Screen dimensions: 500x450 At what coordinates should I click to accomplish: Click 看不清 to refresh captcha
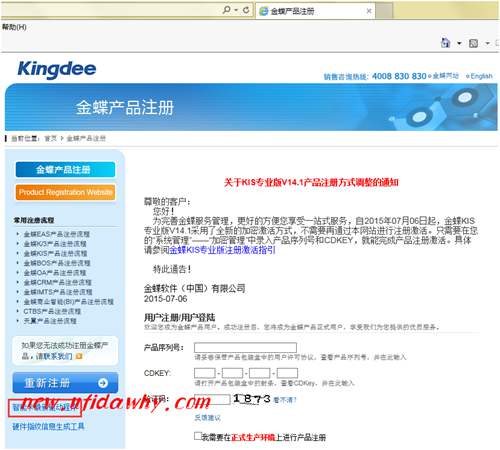(x=285, y=399)
